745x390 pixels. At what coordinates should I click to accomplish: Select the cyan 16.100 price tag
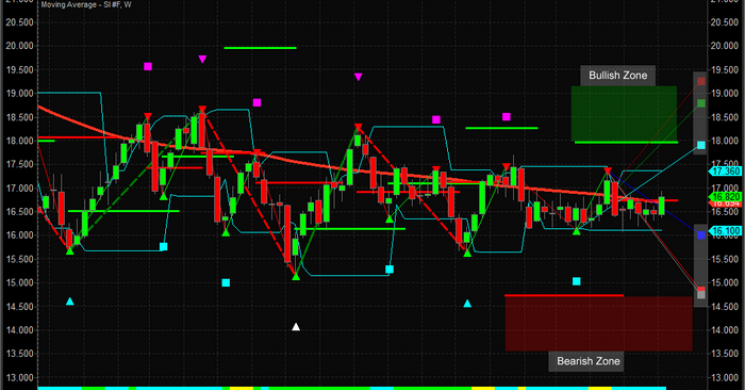pyautogui.click(x=725, y=231)
